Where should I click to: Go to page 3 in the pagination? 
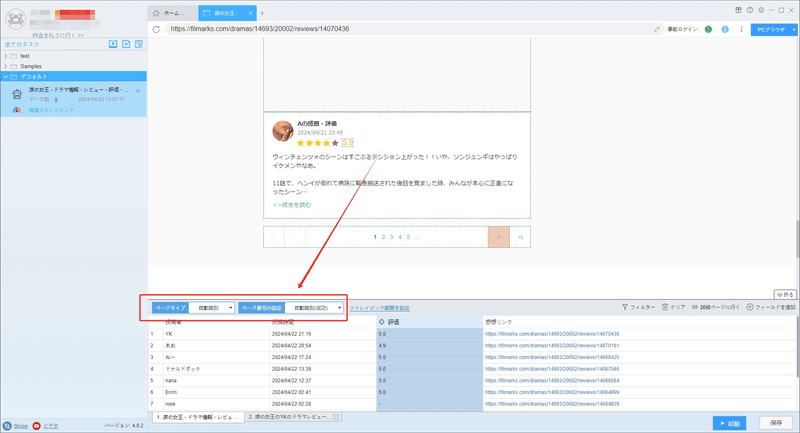coord(391,237)
